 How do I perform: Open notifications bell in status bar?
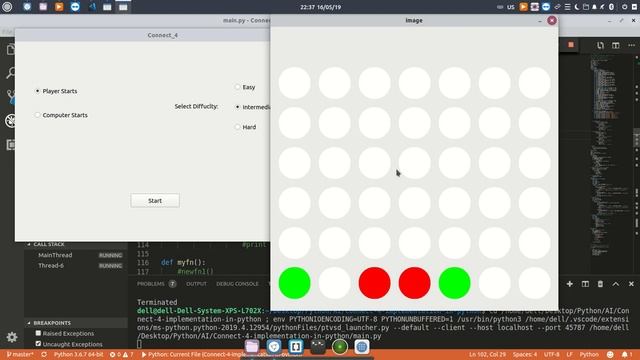coord(626,355)
